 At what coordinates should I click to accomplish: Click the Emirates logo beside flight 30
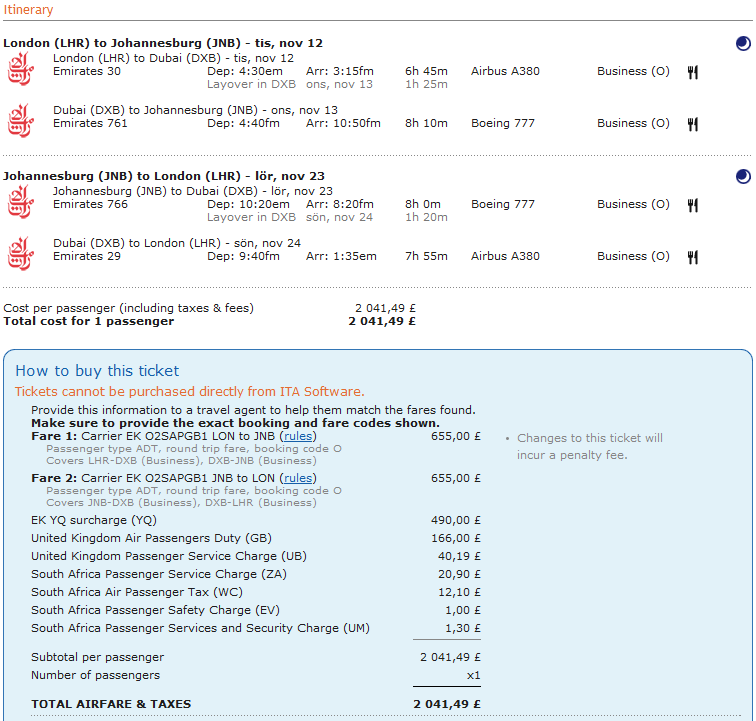coord(21,69)
